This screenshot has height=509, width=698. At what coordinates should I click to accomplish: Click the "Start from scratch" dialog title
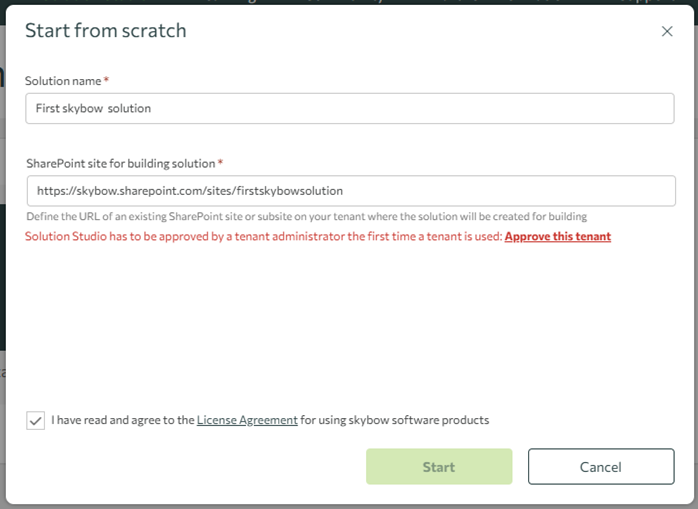coord(105,31)
